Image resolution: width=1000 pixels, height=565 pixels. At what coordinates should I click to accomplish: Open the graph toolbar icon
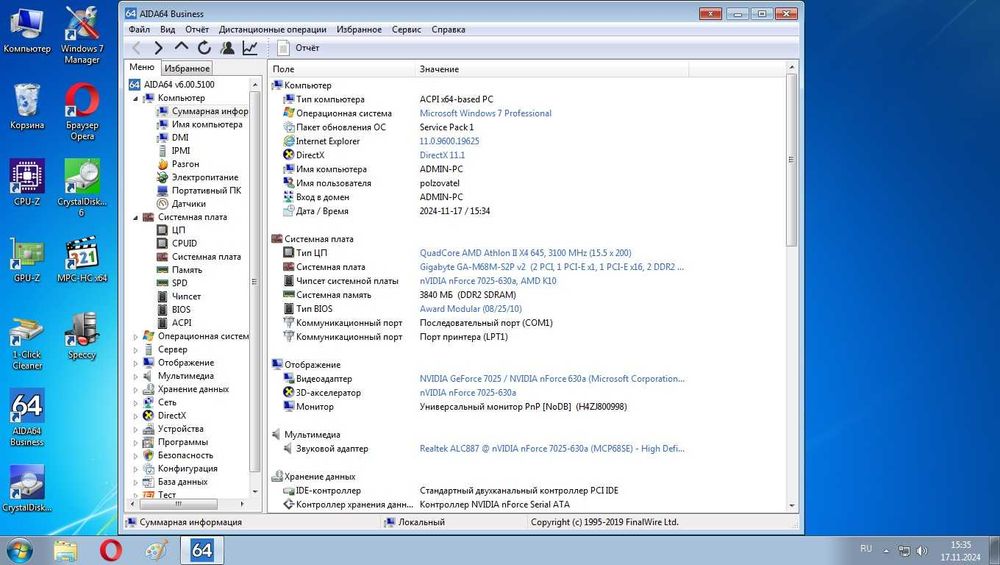pyautogui.click(x=250, y=48)
